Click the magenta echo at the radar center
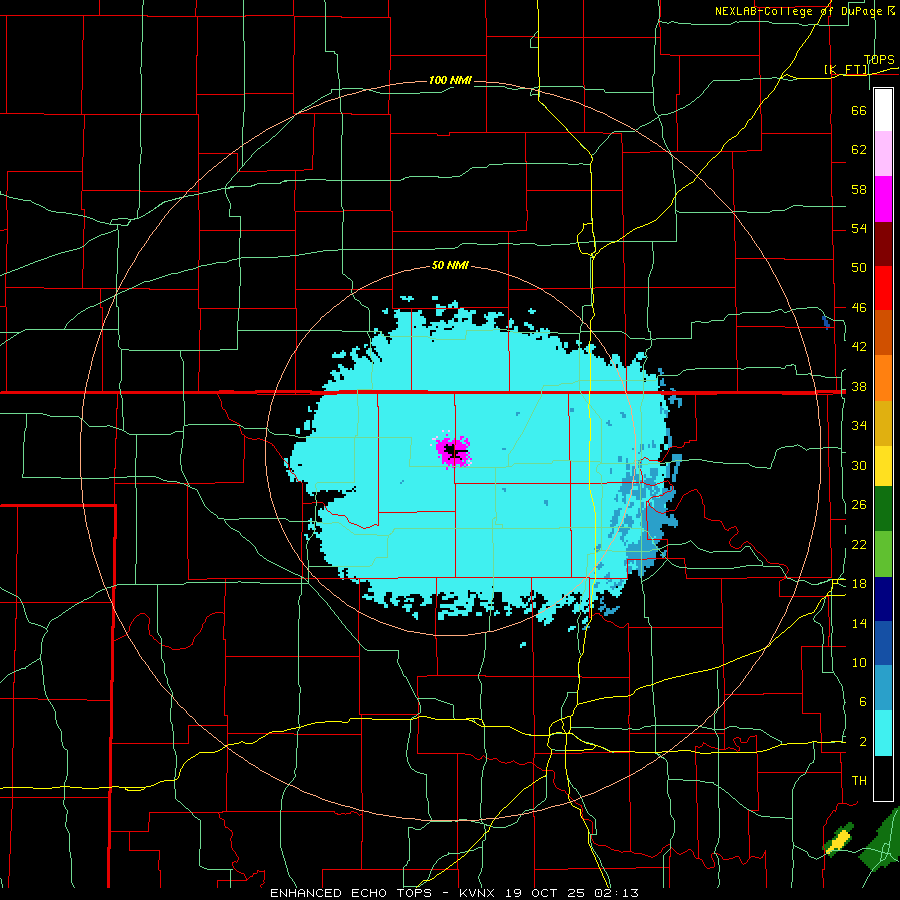The image size is (900, 900). pyautogui.click(x=453, y=451)
